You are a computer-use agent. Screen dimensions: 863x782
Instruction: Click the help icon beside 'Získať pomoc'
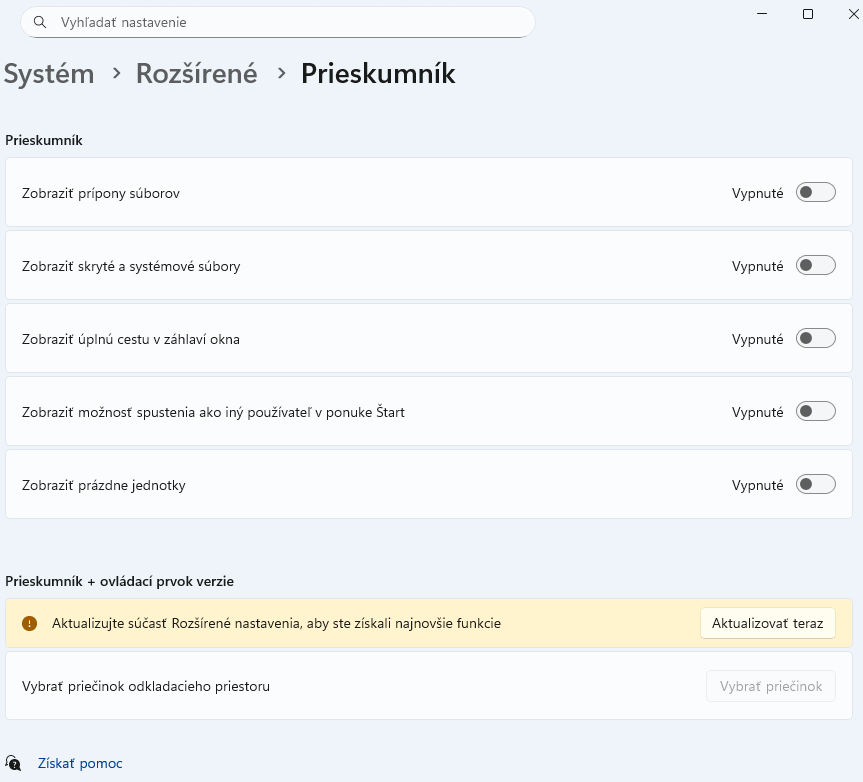tap(13, 763)
